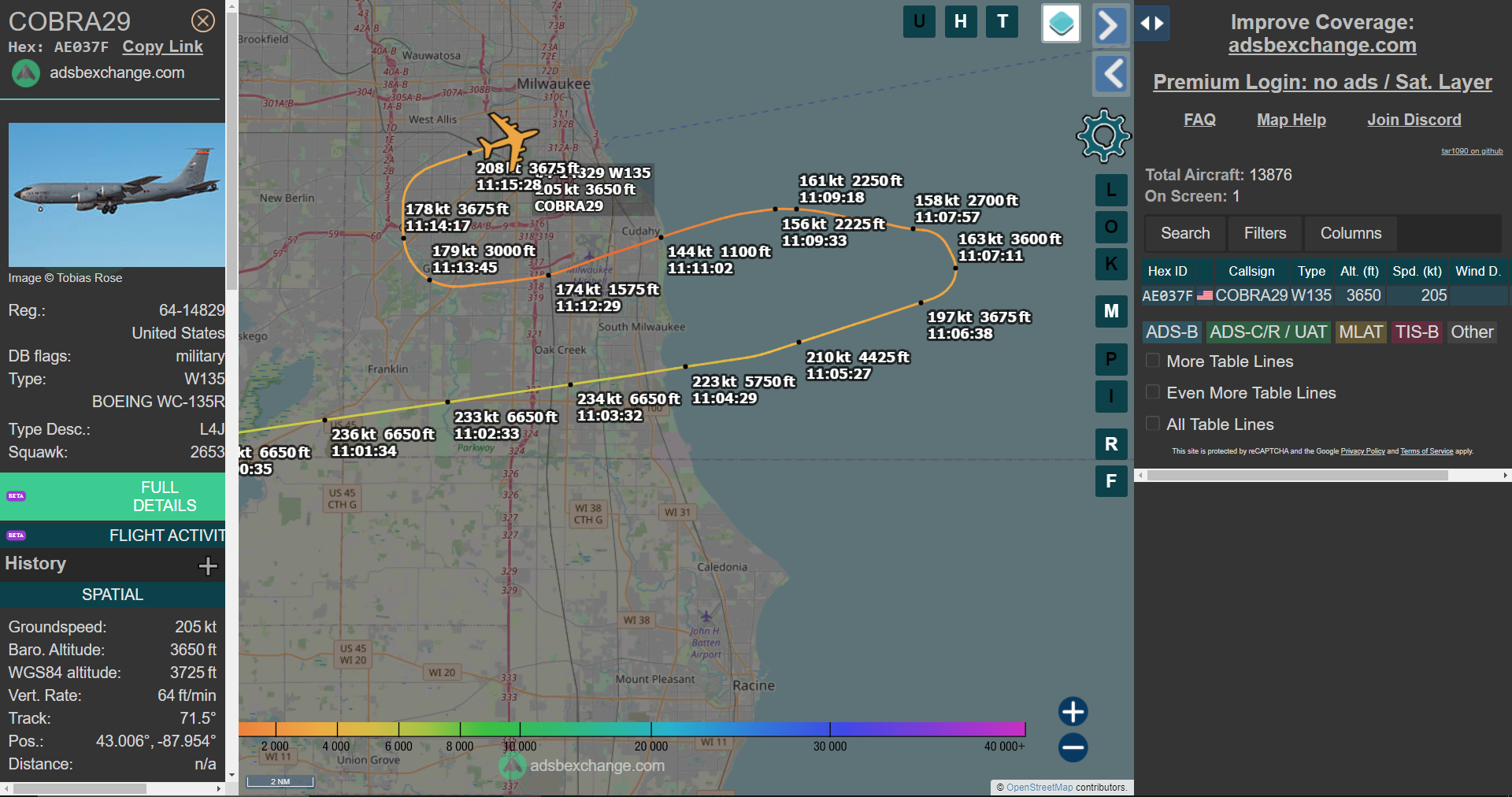Open the OpenStreetMap contributors link
This screenshot has width=1512, height=797.
(1039, 788)
